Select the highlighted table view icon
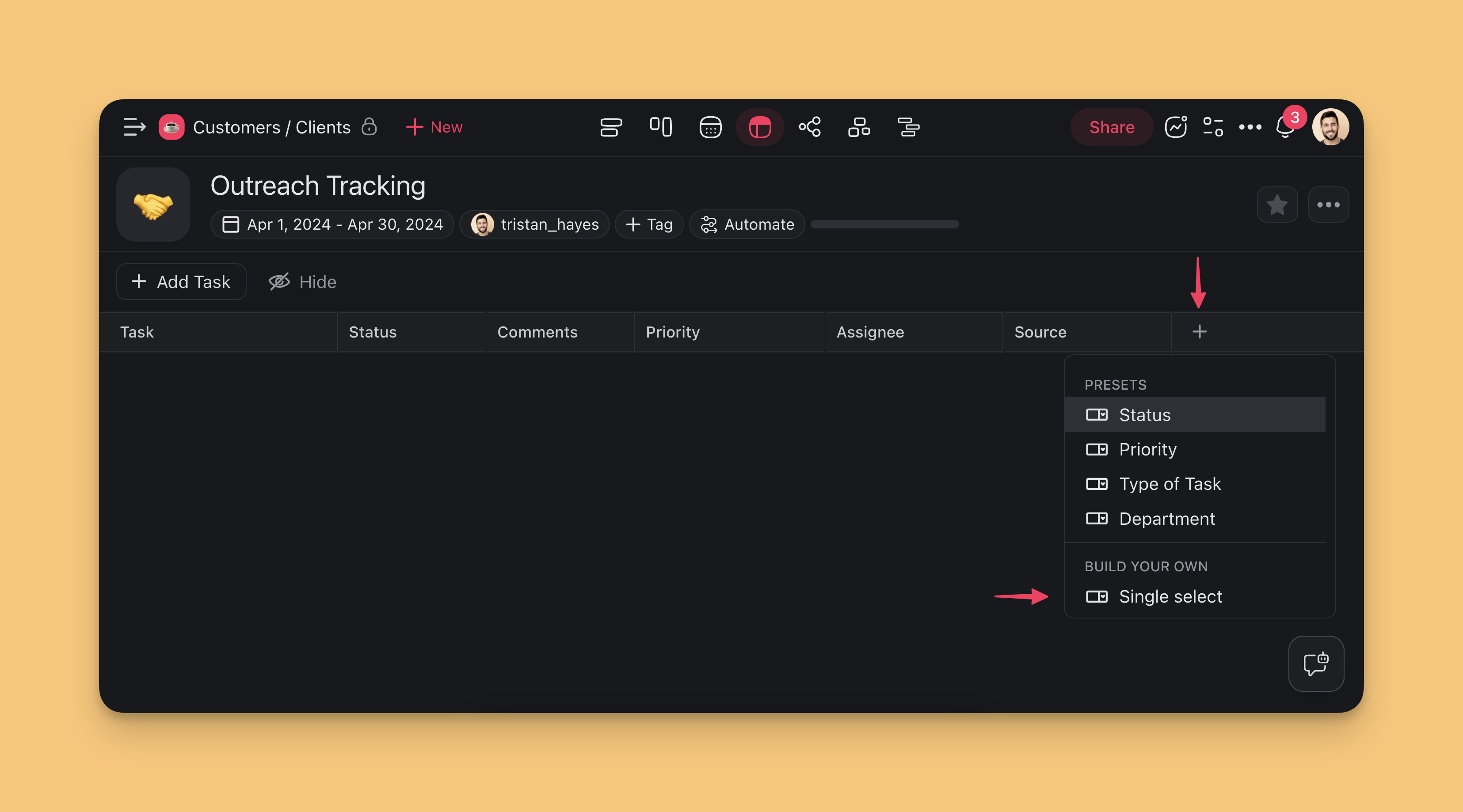Image resolution: width=1463 pixels, height=812 pixels. [x=759, y=127]
